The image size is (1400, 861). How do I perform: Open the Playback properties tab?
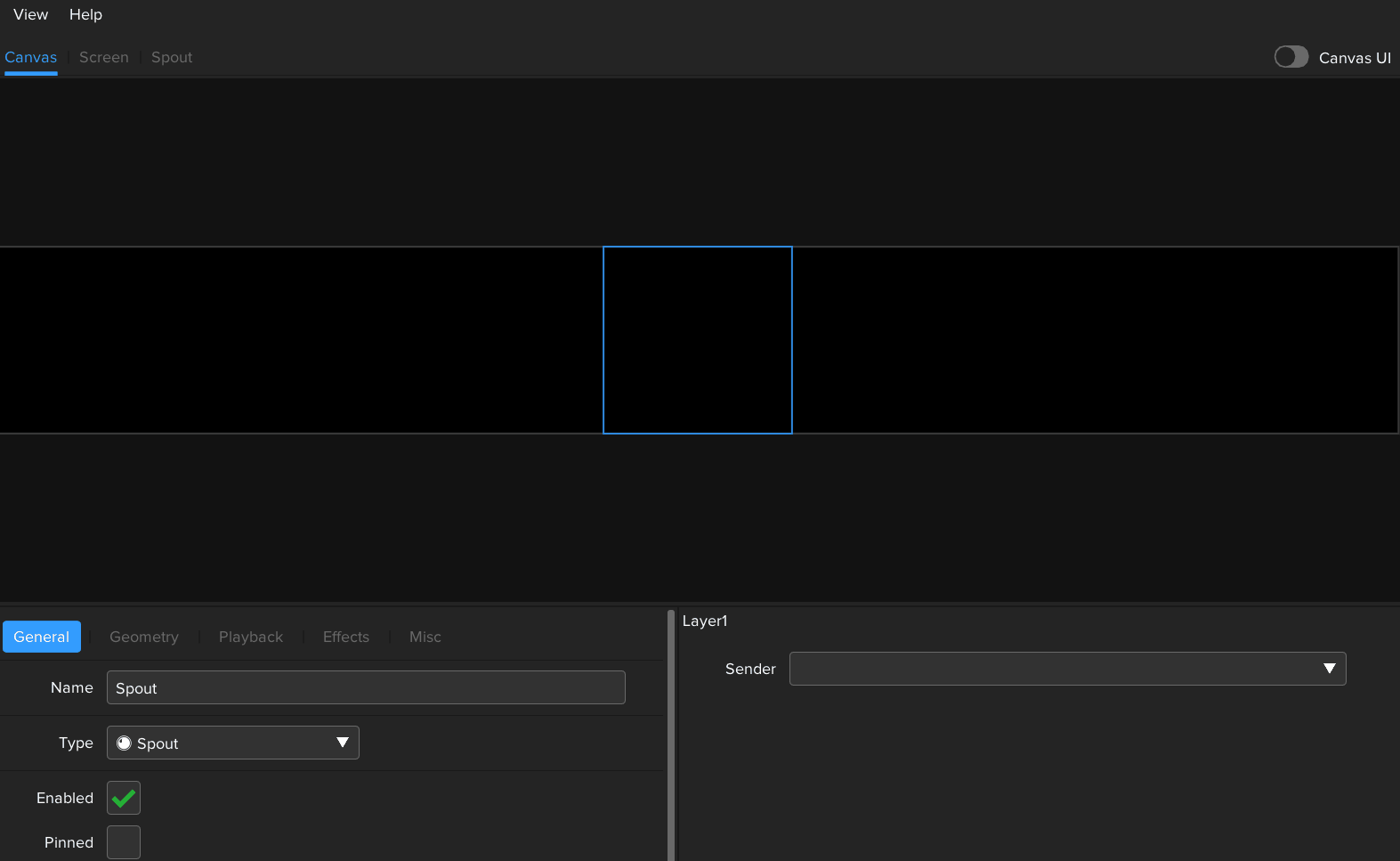(x=251, y=637)
